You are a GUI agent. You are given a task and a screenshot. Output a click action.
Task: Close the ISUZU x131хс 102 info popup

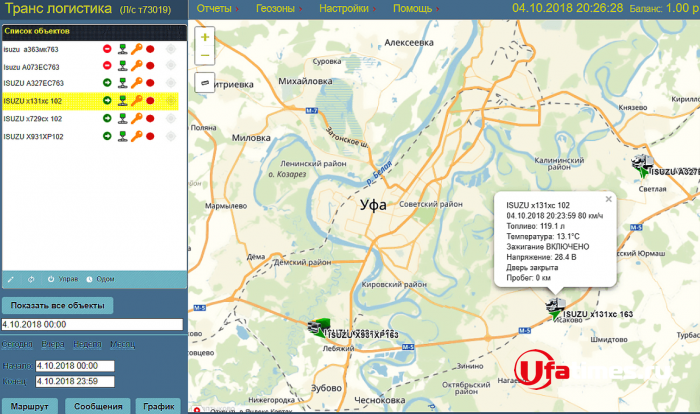point(608,199)
